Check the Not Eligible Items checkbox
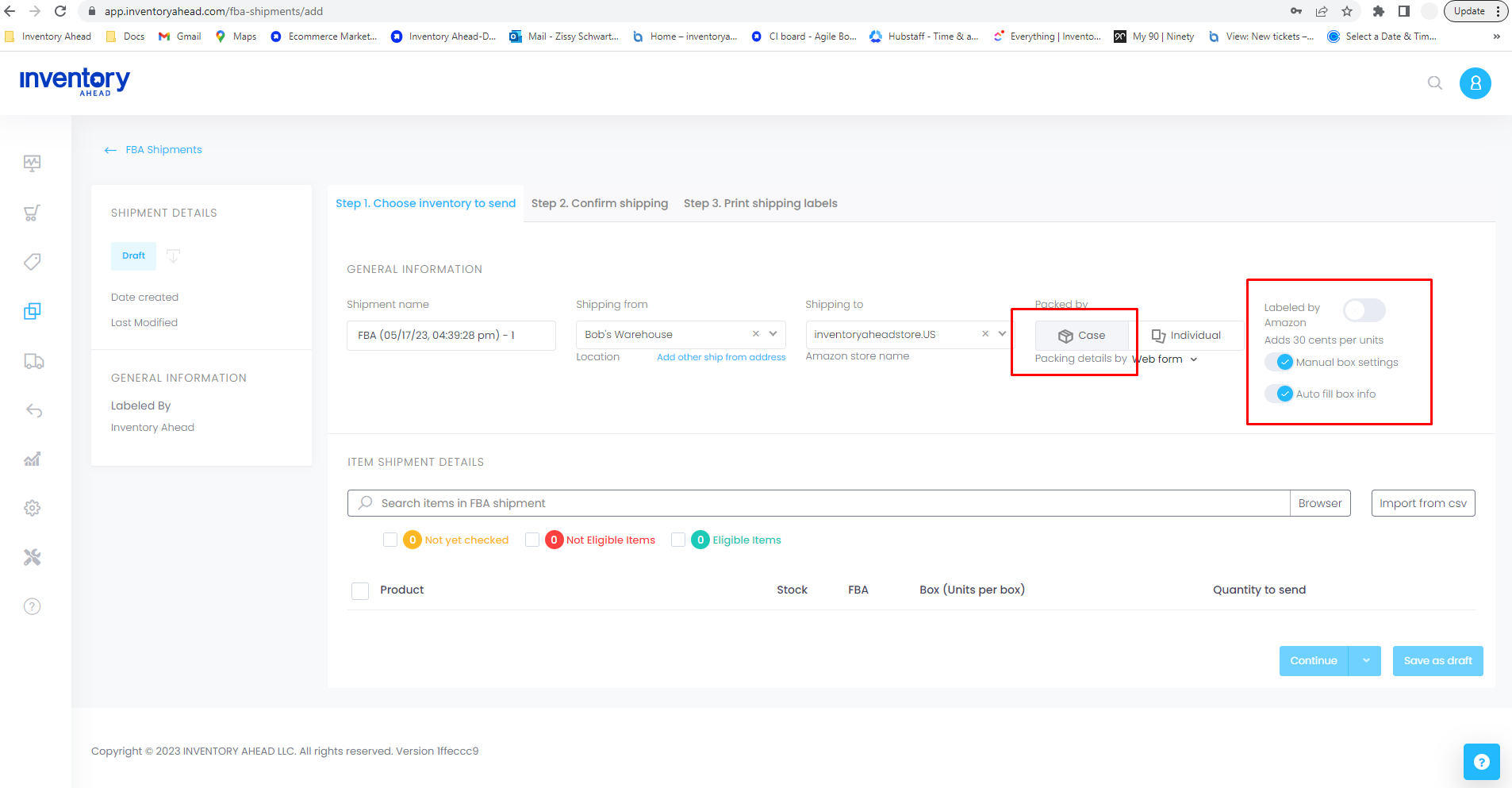Viewport: 1512px width, 788px height. (x=532, y=540)
